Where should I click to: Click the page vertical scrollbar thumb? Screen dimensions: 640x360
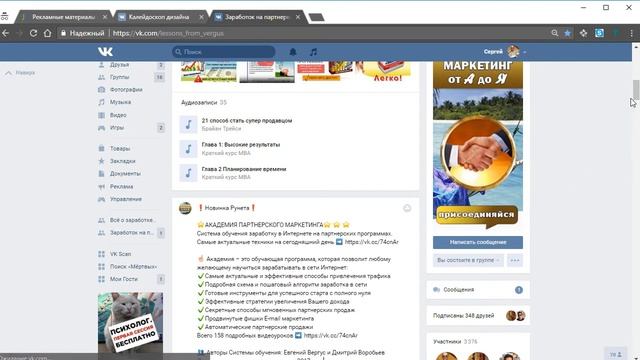pyautogui.click(x=636, y=89)
